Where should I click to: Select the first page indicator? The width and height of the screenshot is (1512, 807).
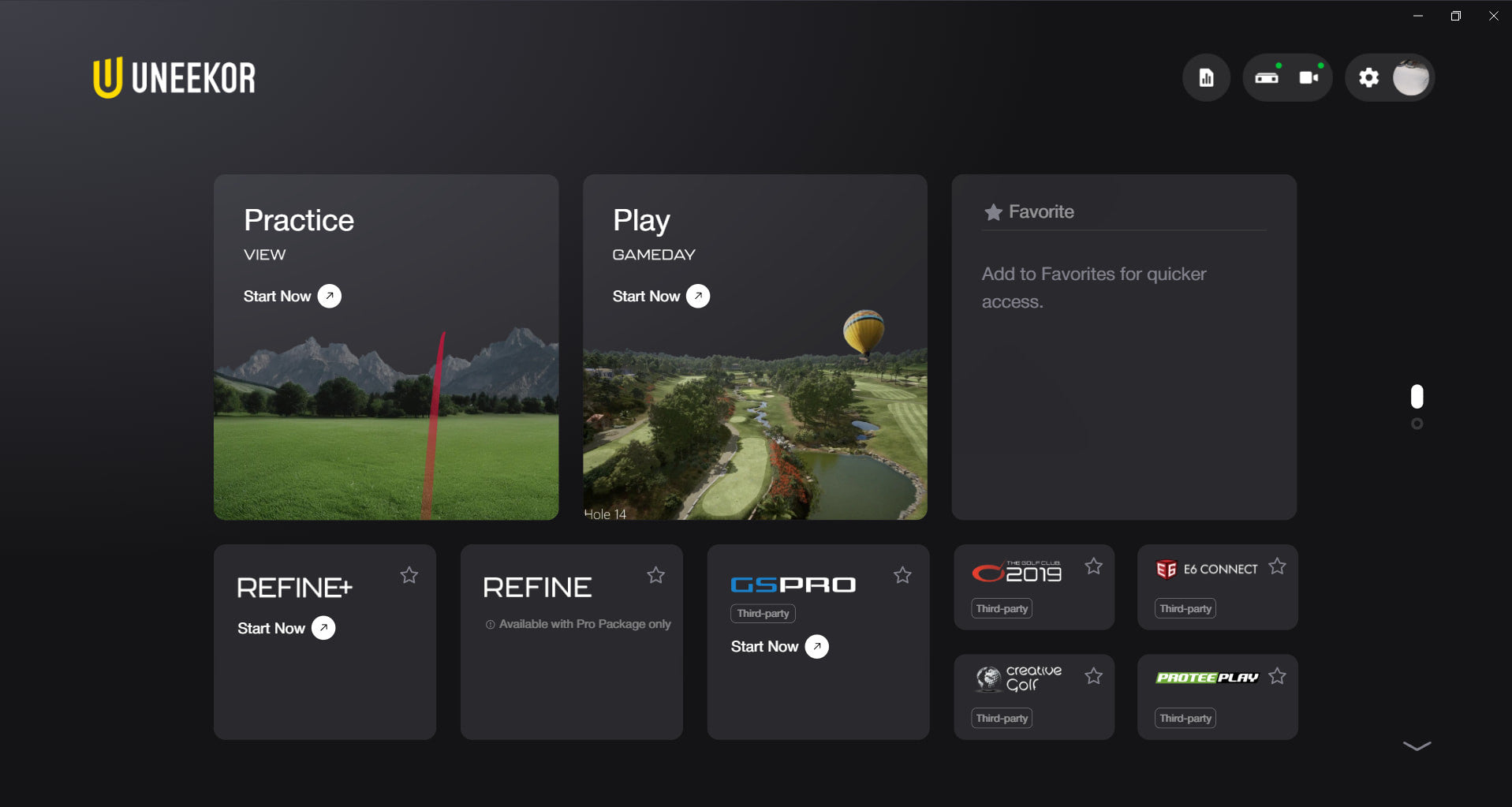(x=1417, y=396)
